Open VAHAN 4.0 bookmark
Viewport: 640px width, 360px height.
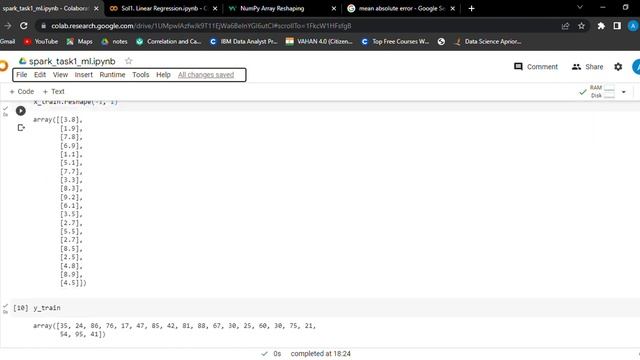(319, 41)
